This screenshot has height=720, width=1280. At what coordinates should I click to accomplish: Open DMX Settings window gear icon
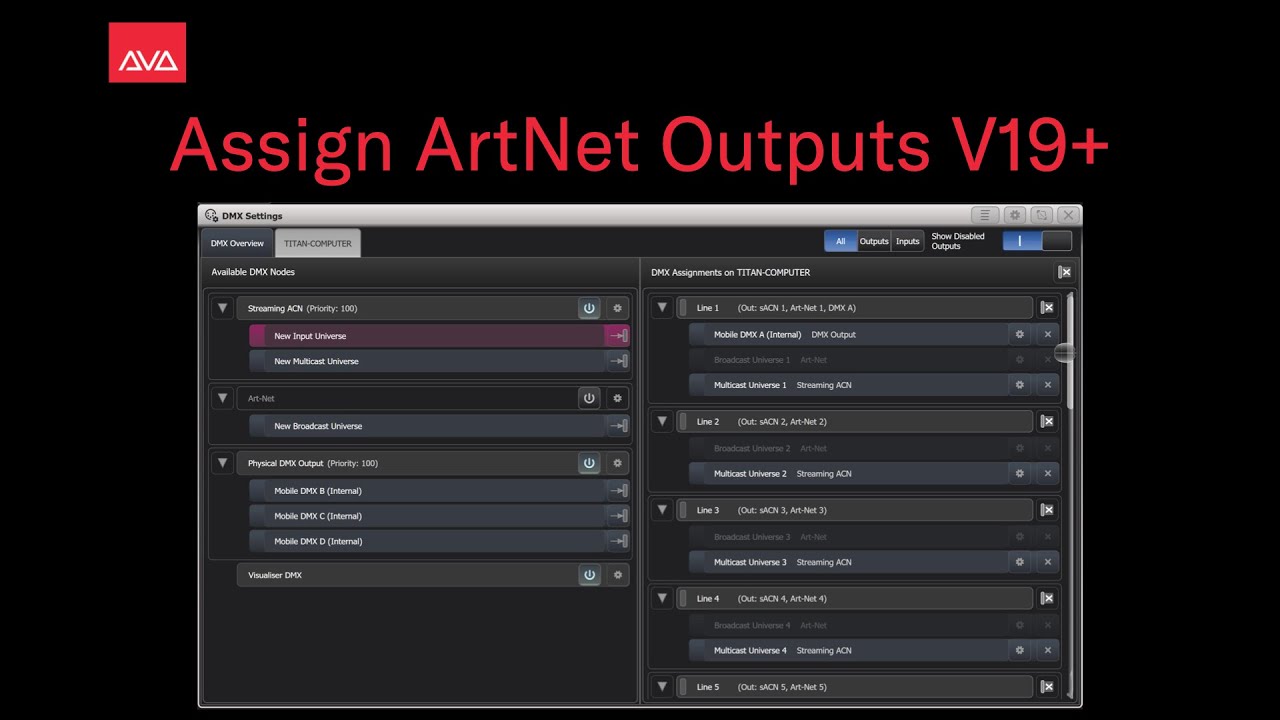pyautogui.click(x=1015, y=215)
